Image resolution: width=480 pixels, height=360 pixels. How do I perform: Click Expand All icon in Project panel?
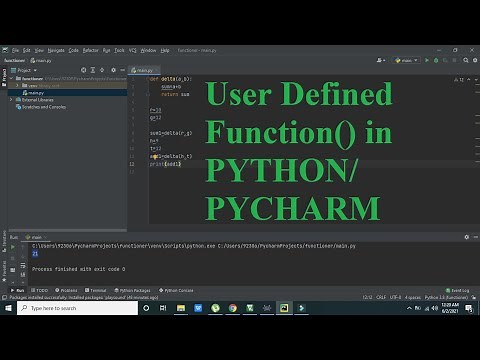tap(93, 70)
